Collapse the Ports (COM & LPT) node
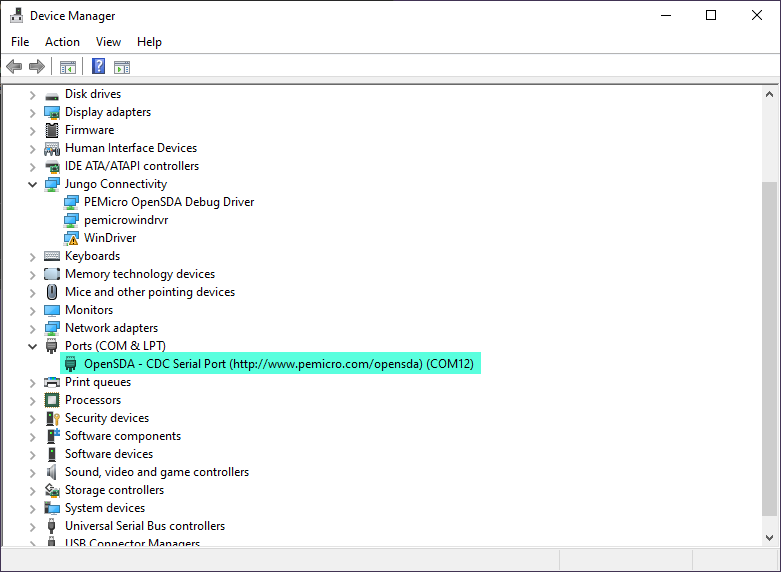Screen dimensions: 781x572 coord(32,346)
